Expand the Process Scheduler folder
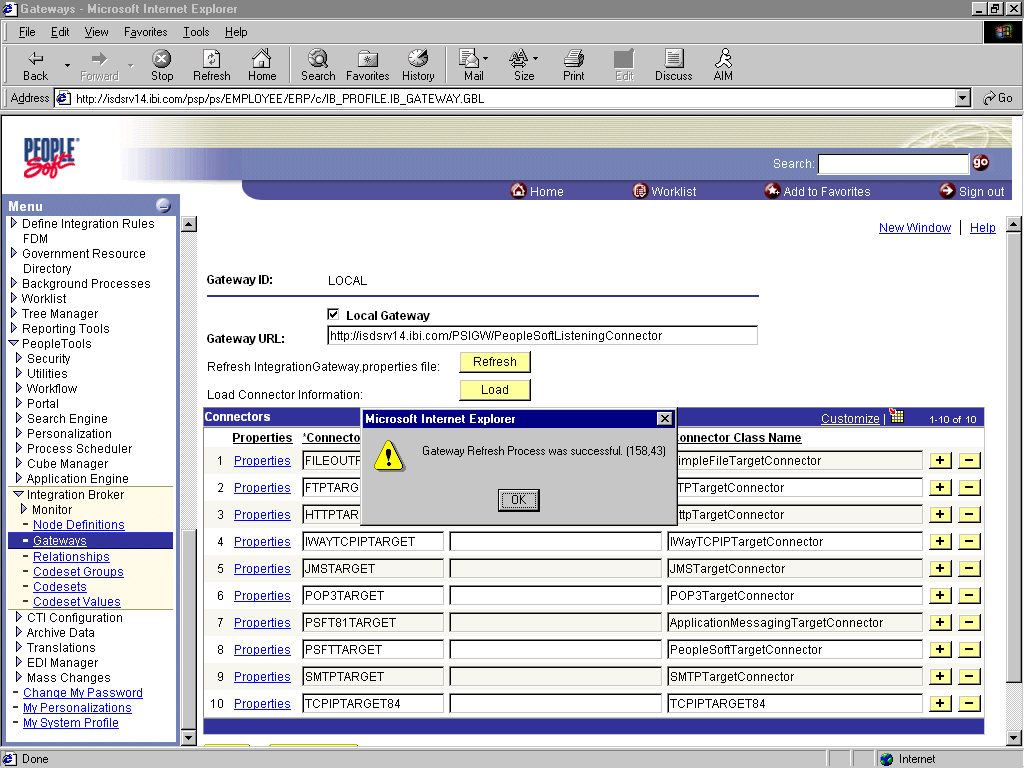The width and height of the screenshot is (1024, 768). pyautogui.click(x=19, y=448)
